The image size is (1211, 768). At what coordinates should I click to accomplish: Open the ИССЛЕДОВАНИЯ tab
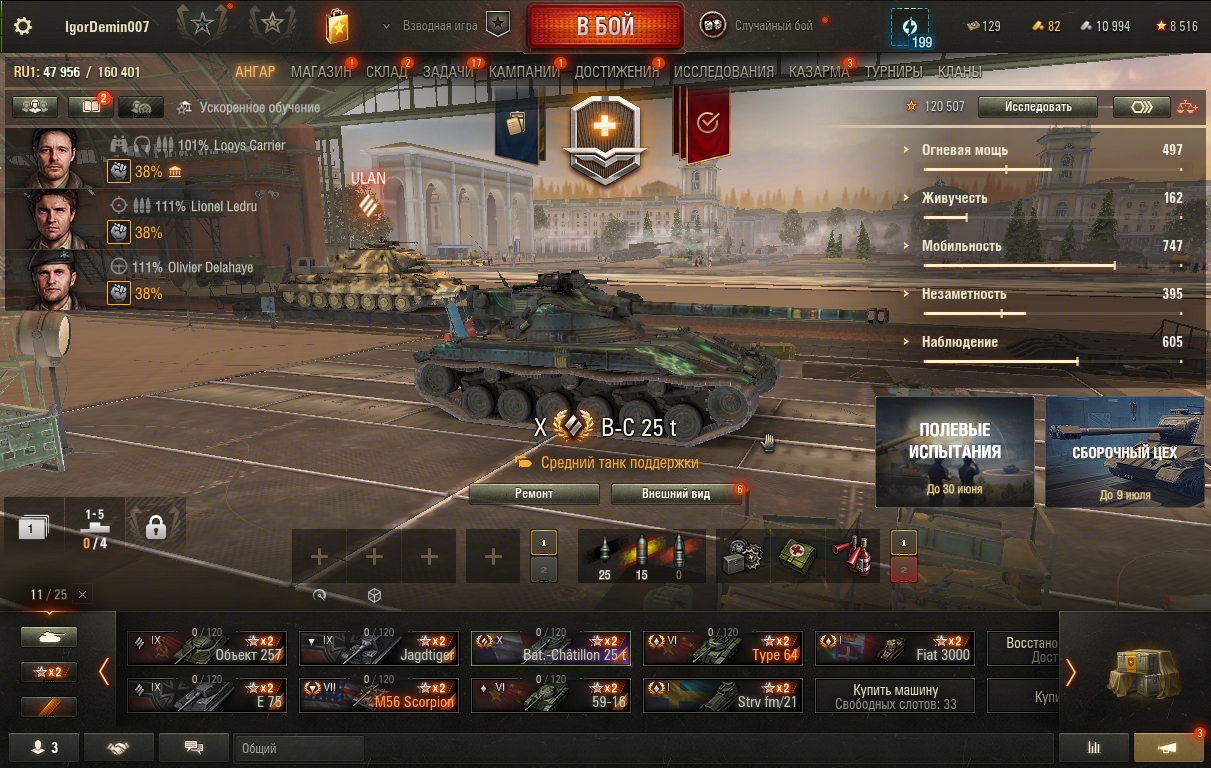[x=724, y=71]
